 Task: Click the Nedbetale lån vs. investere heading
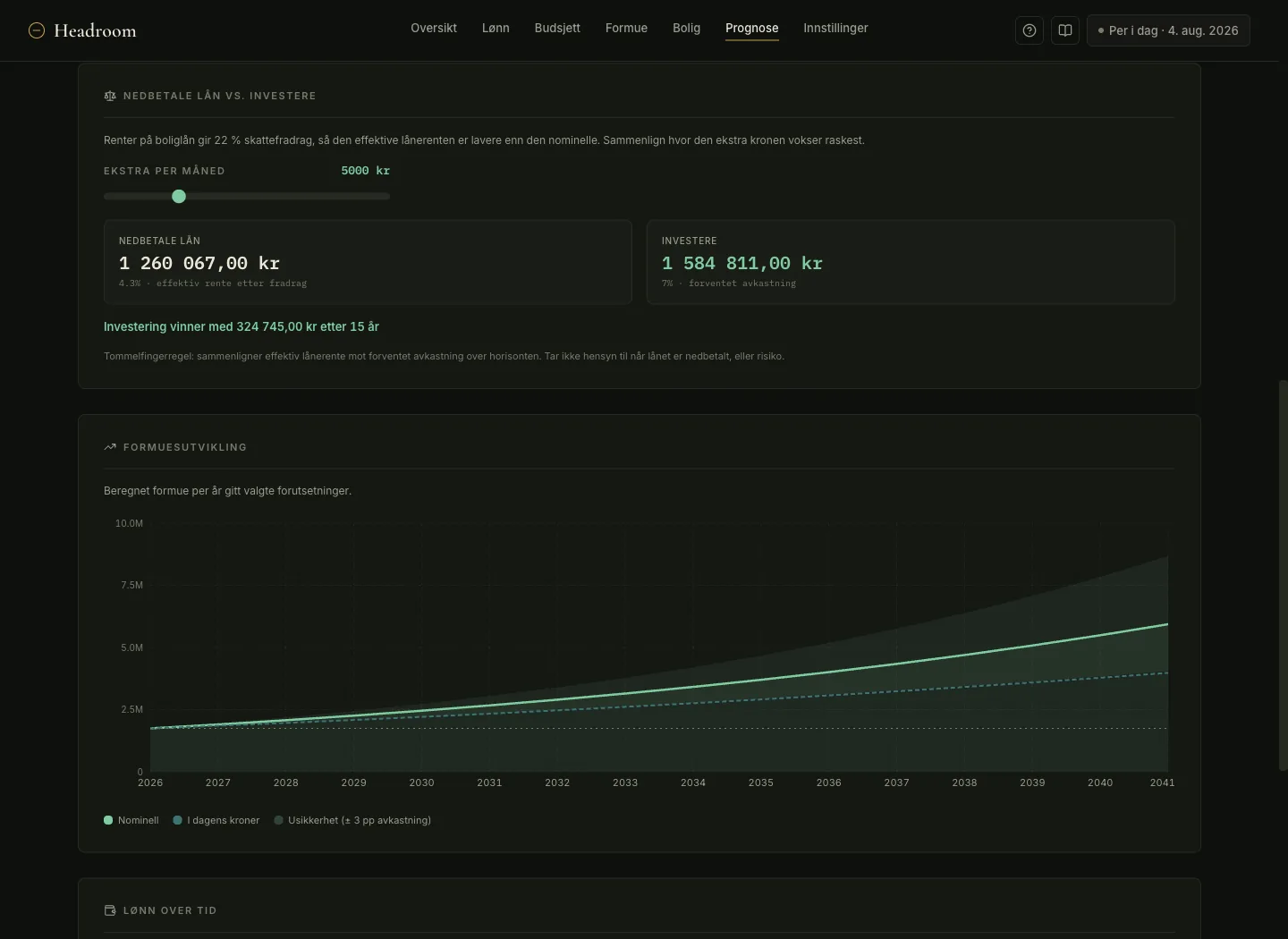[220, 96]
